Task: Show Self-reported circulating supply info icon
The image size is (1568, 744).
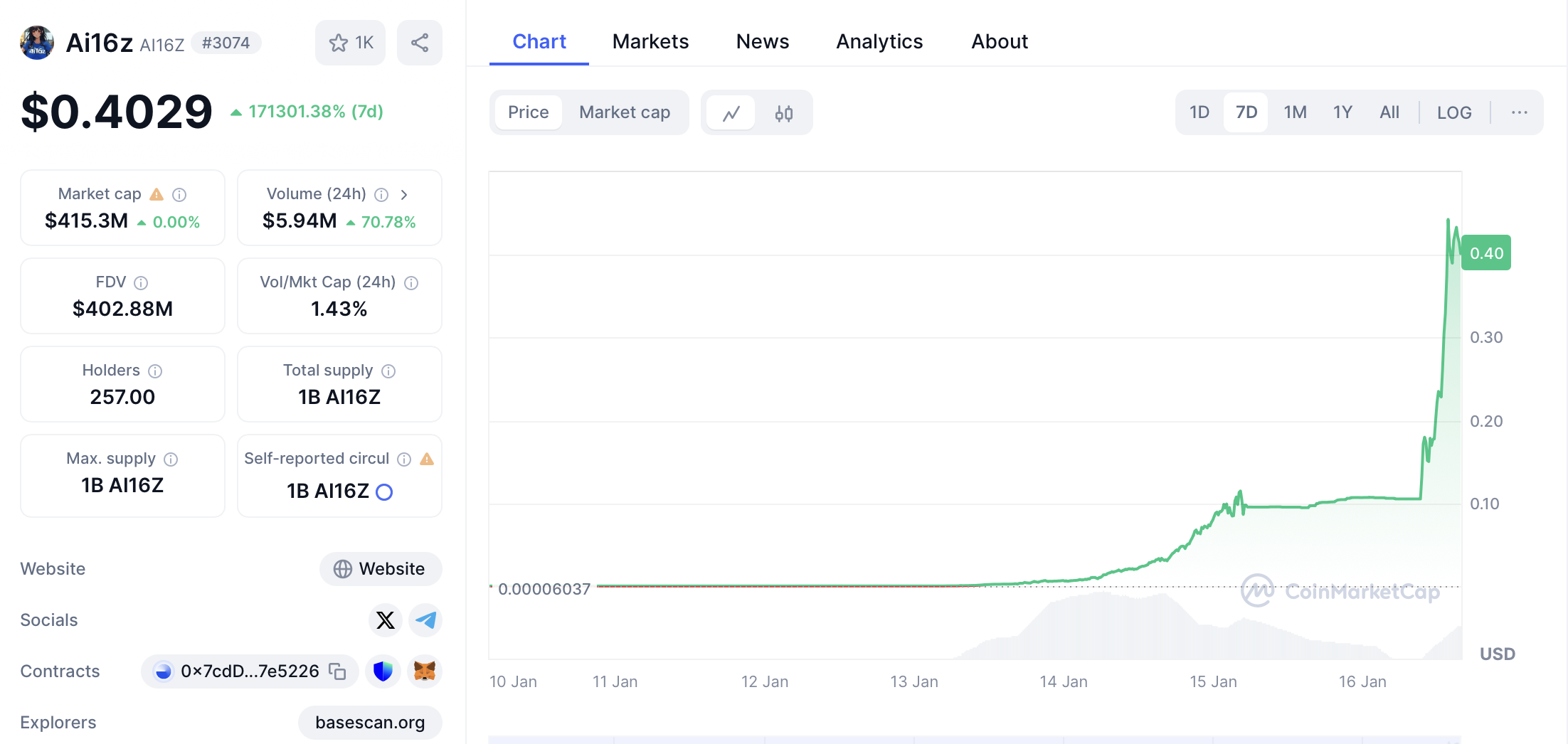Action: (404, 459)
